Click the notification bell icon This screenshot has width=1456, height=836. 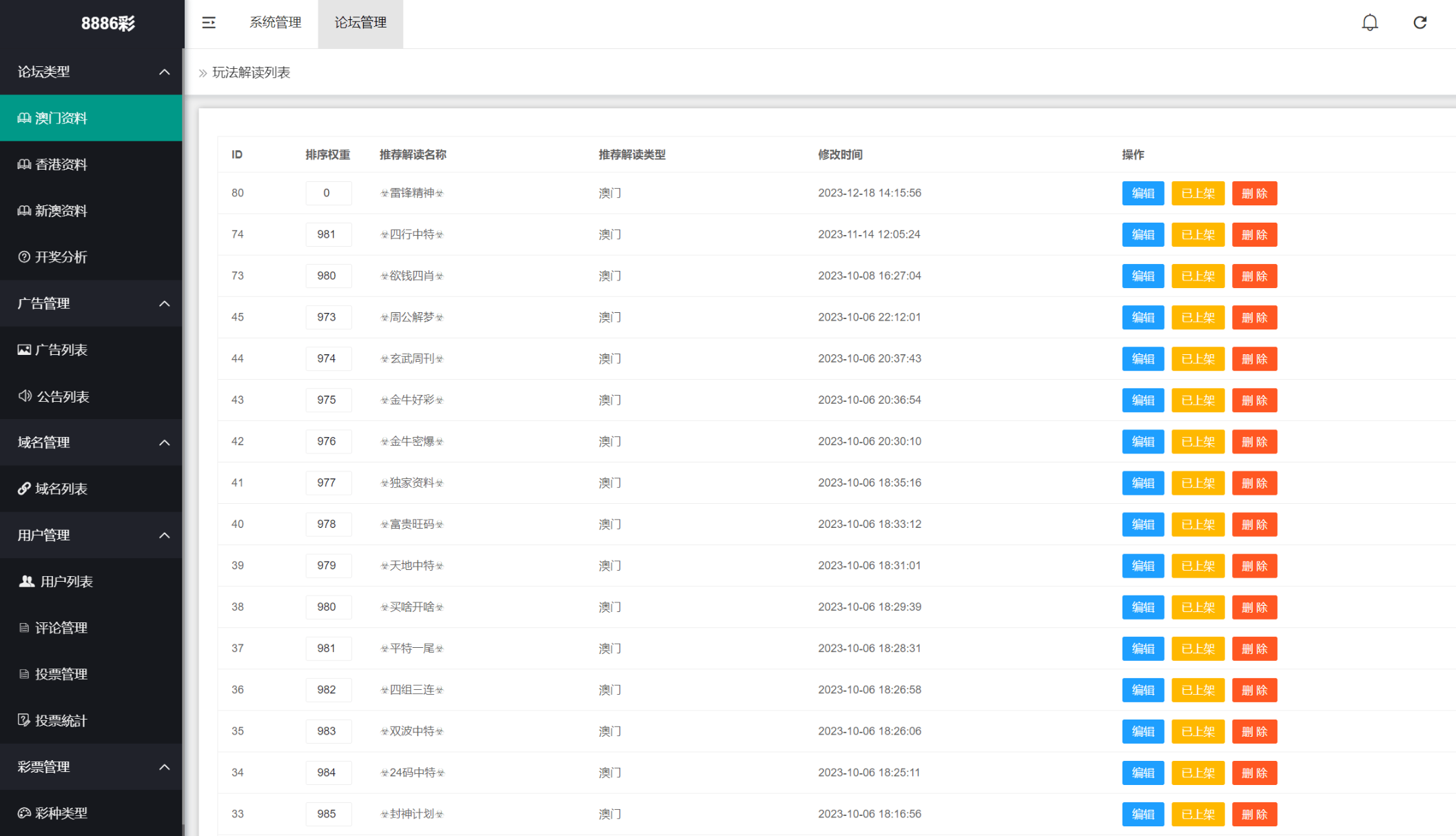coord(1370,23)
